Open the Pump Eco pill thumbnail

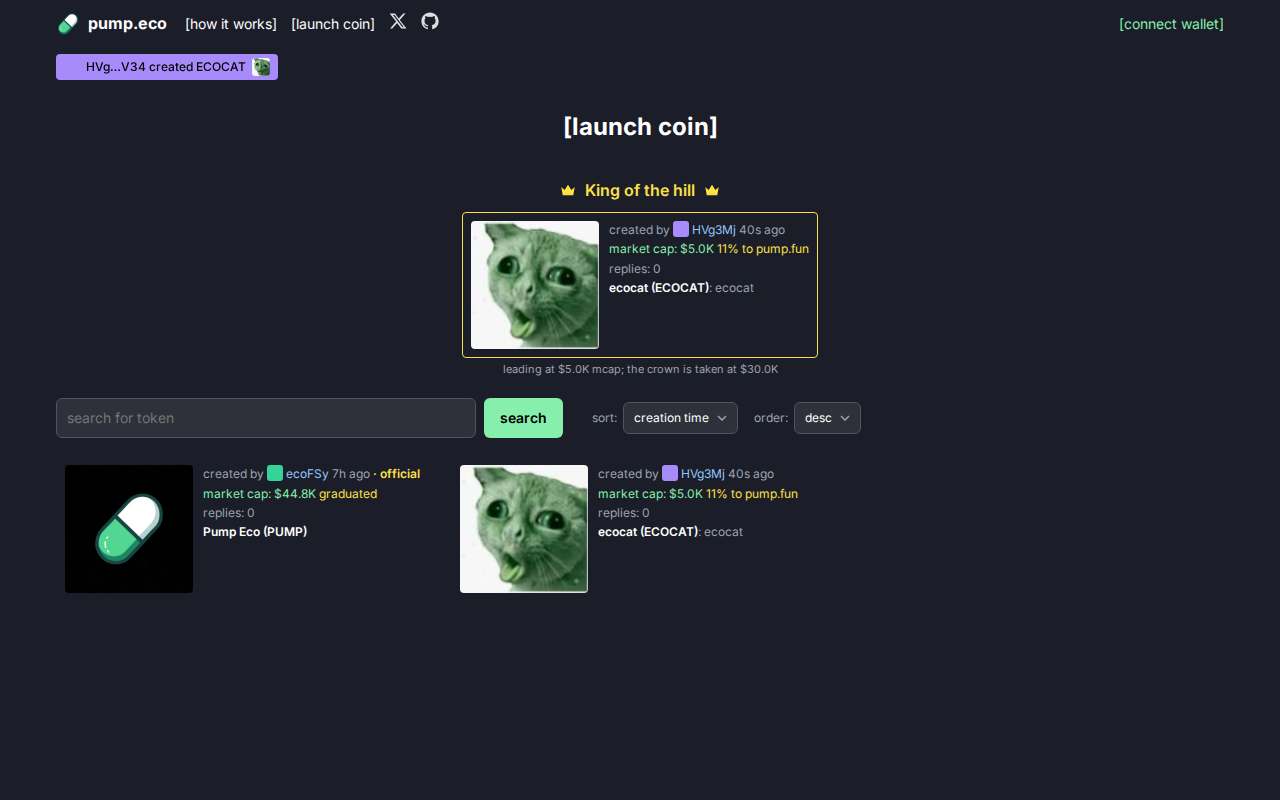point(129,529)
